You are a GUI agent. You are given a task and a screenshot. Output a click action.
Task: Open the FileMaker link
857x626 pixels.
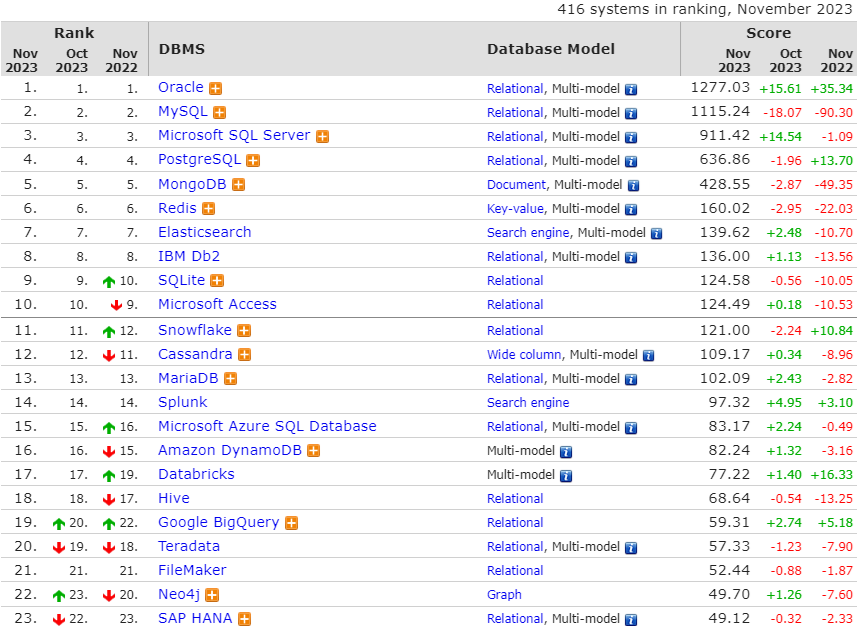tap(192, 571)
